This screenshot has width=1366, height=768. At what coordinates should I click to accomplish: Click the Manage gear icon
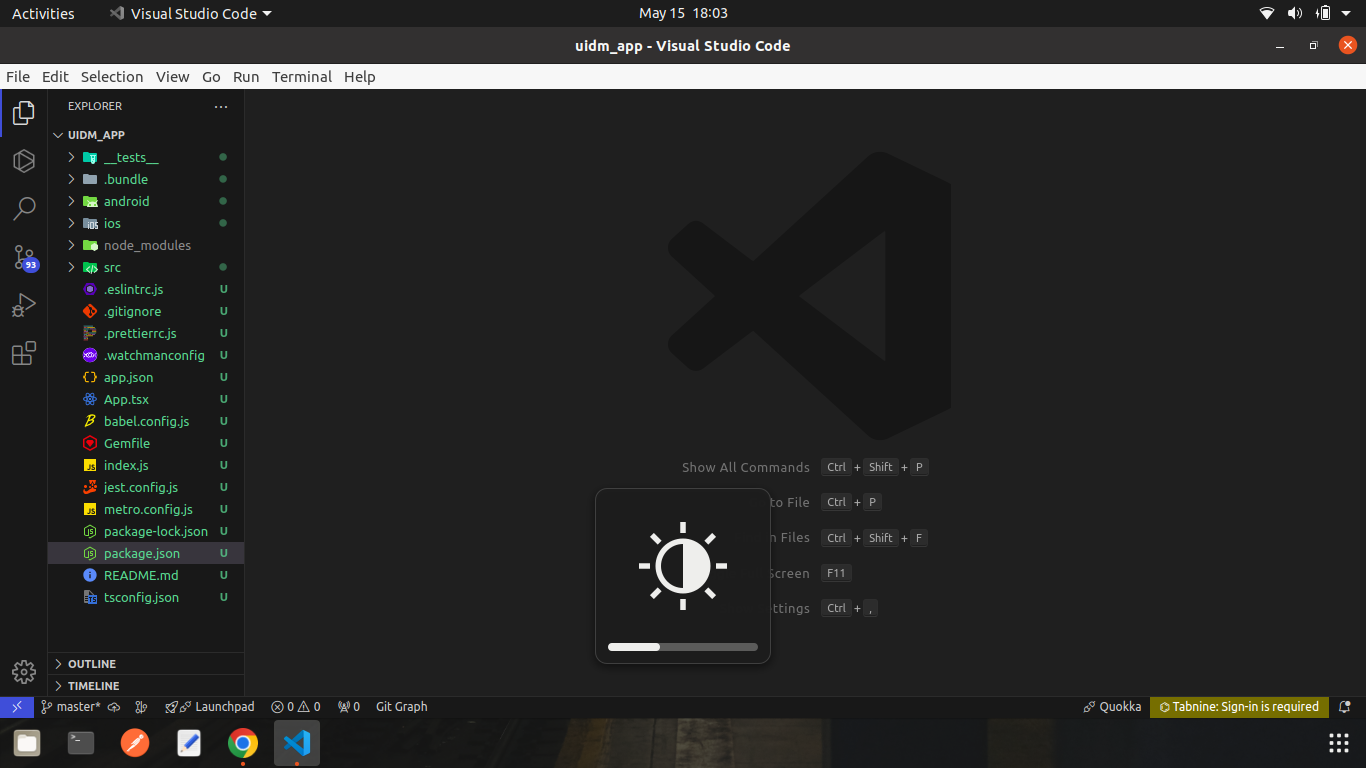point(24,671)
